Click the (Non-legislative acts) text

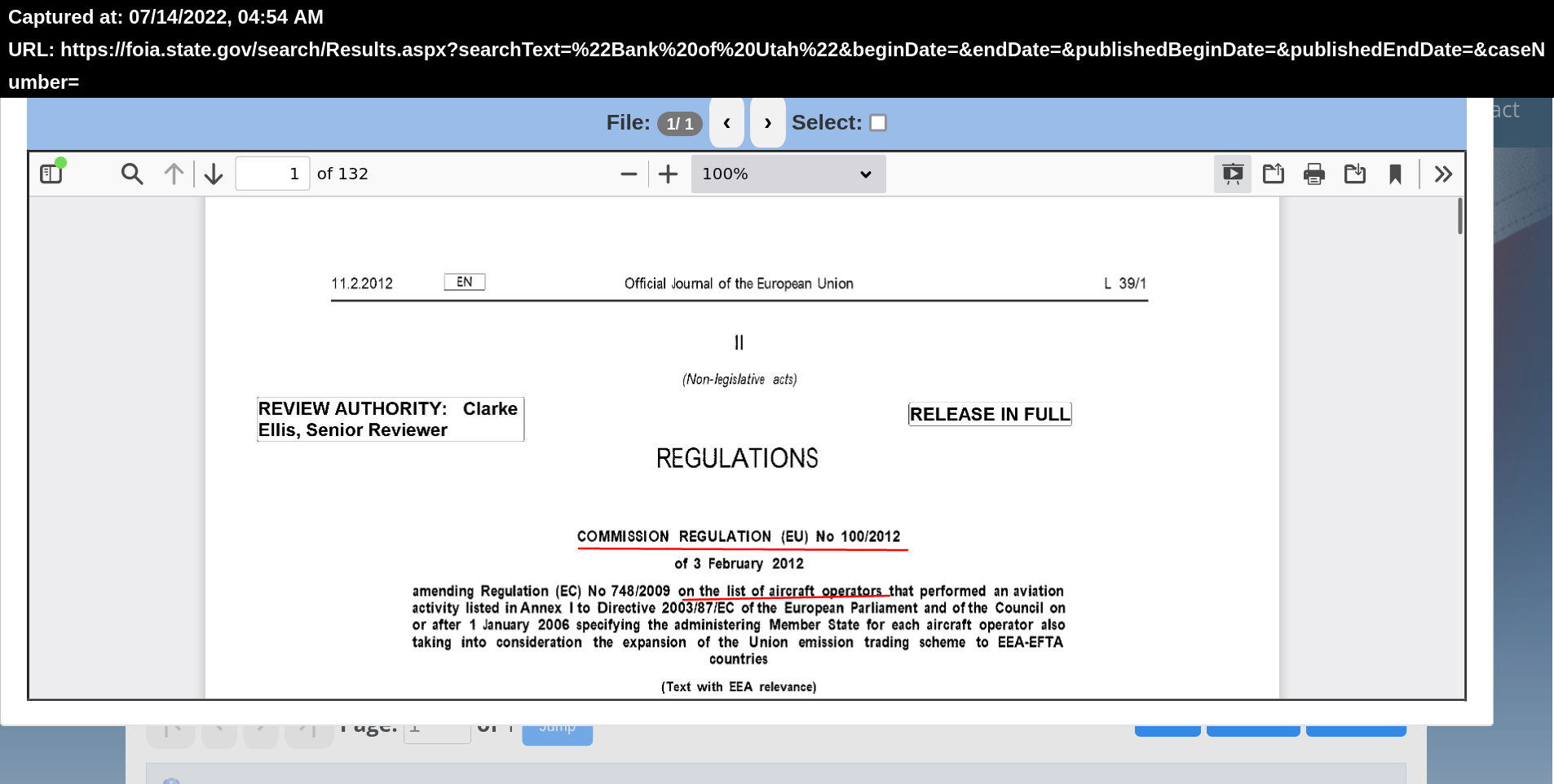[739, 379]
